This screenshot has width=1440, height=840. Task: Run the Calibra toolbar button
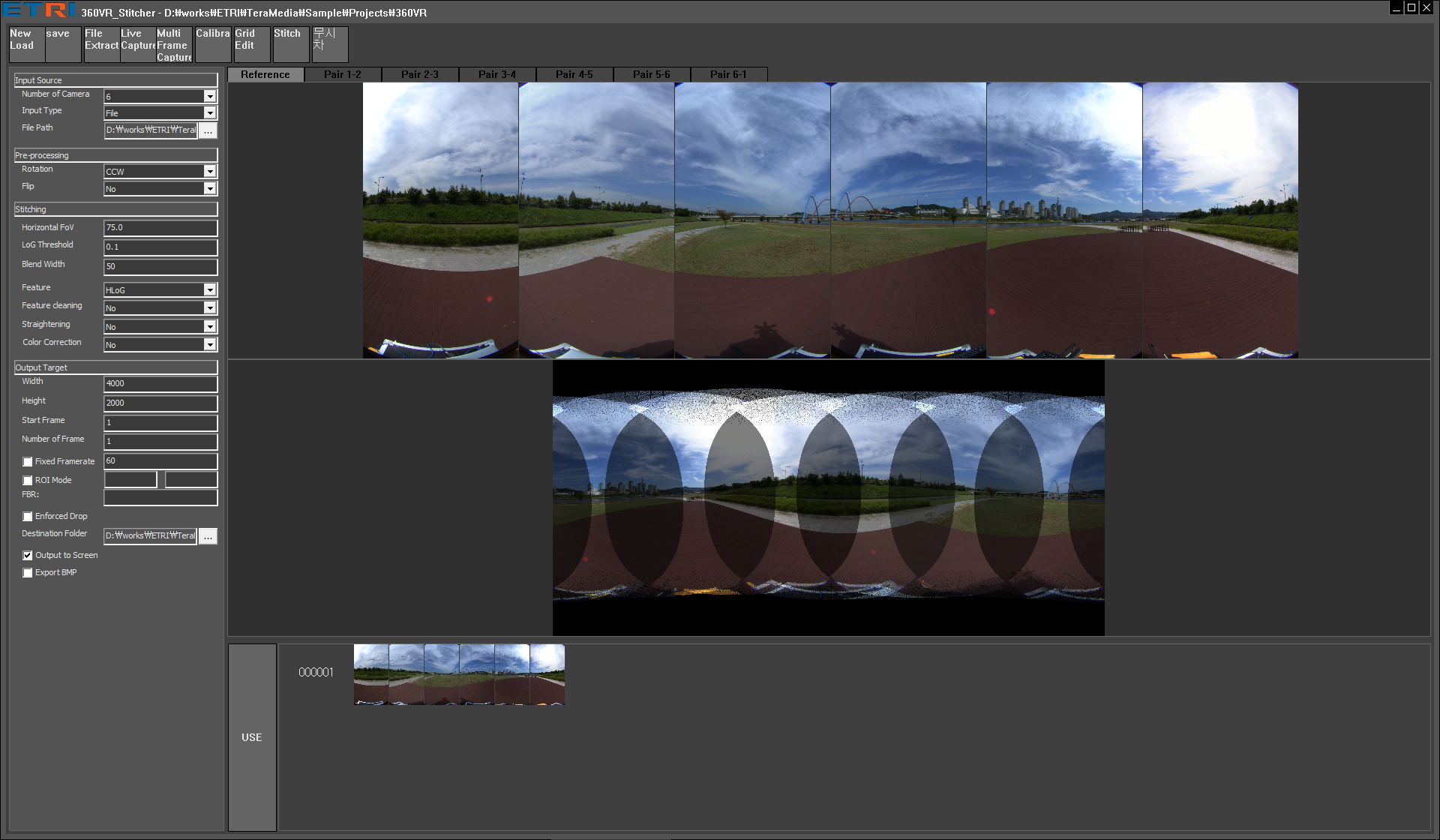click(213, 44)
